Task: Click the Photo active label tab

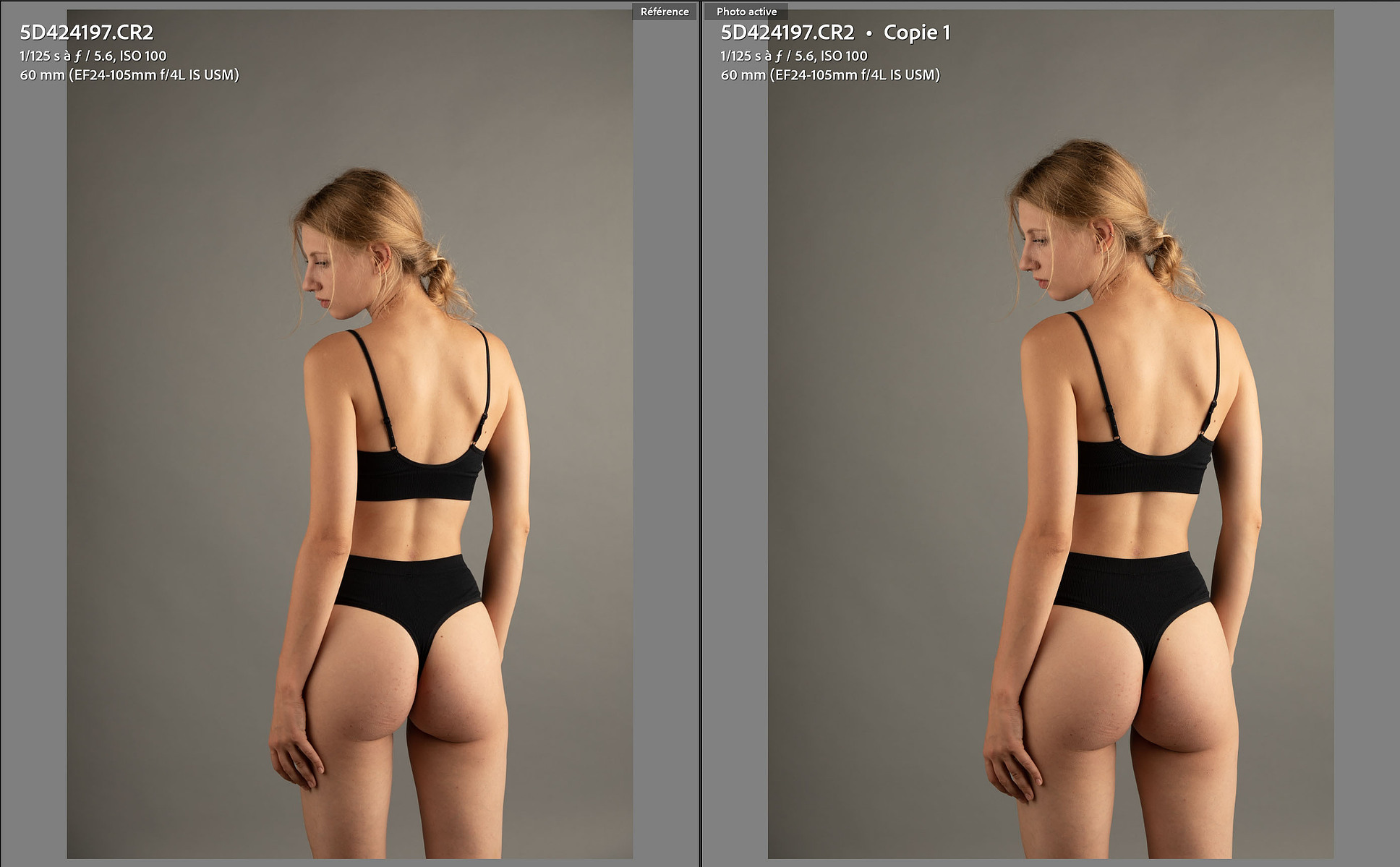Action: click(746, 12)
